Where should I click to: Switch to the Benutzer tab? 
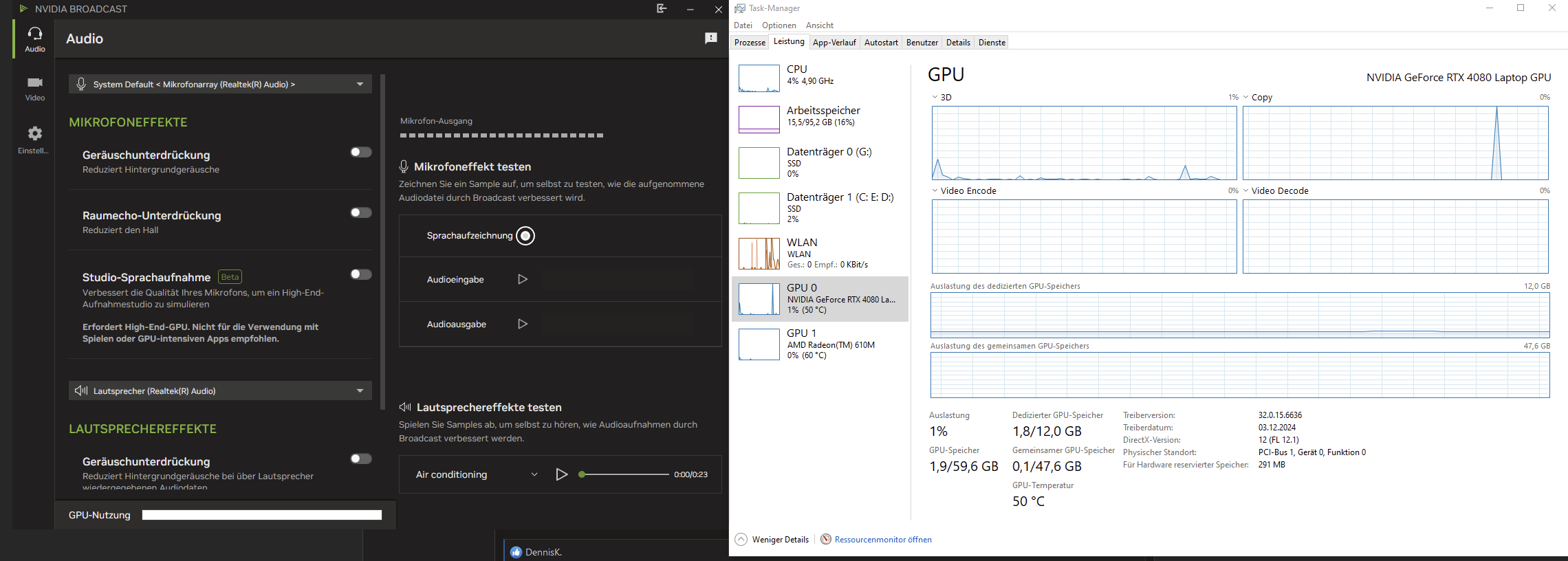click(922, 43)
